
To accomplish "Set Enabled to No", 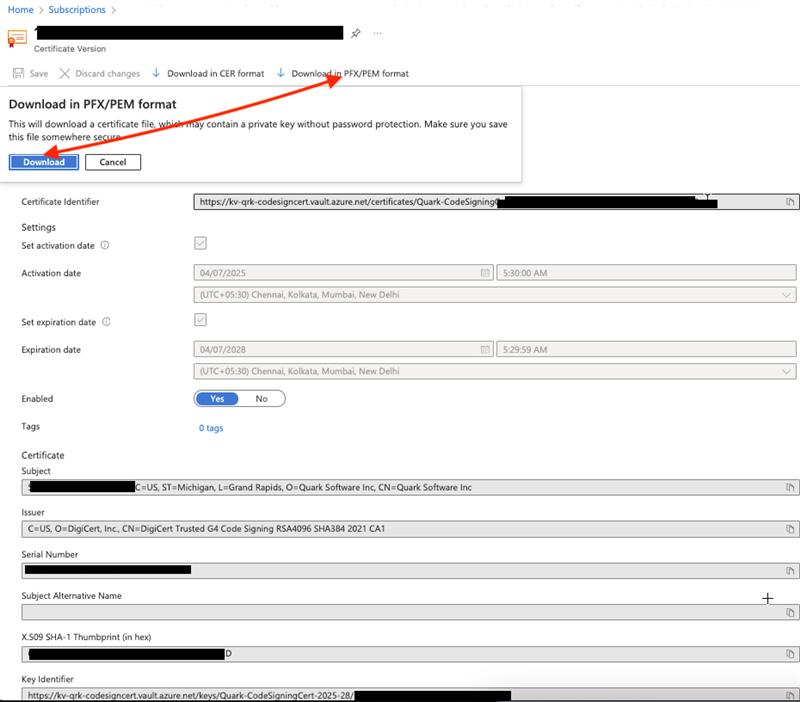I will tap(261, 398).
